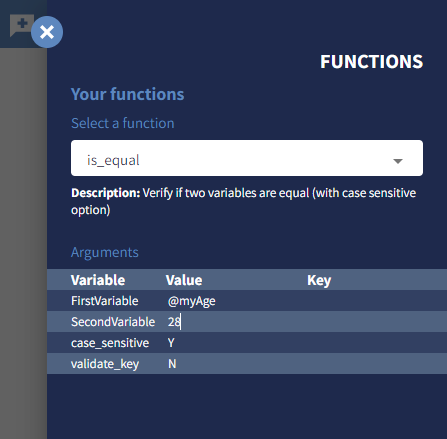Click the Value column header
The image size is (447, 439).
[x=184, y=280]
